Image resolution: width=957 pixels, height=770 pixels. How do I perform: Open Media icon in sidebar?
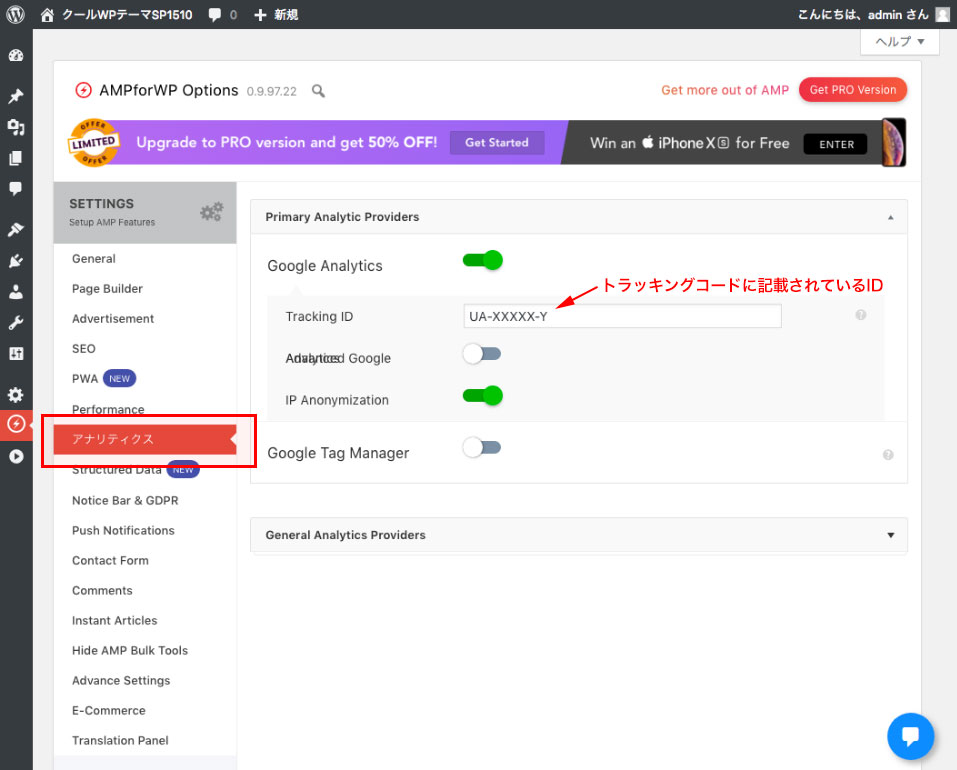pyautogui.click(x=16, y=128)
